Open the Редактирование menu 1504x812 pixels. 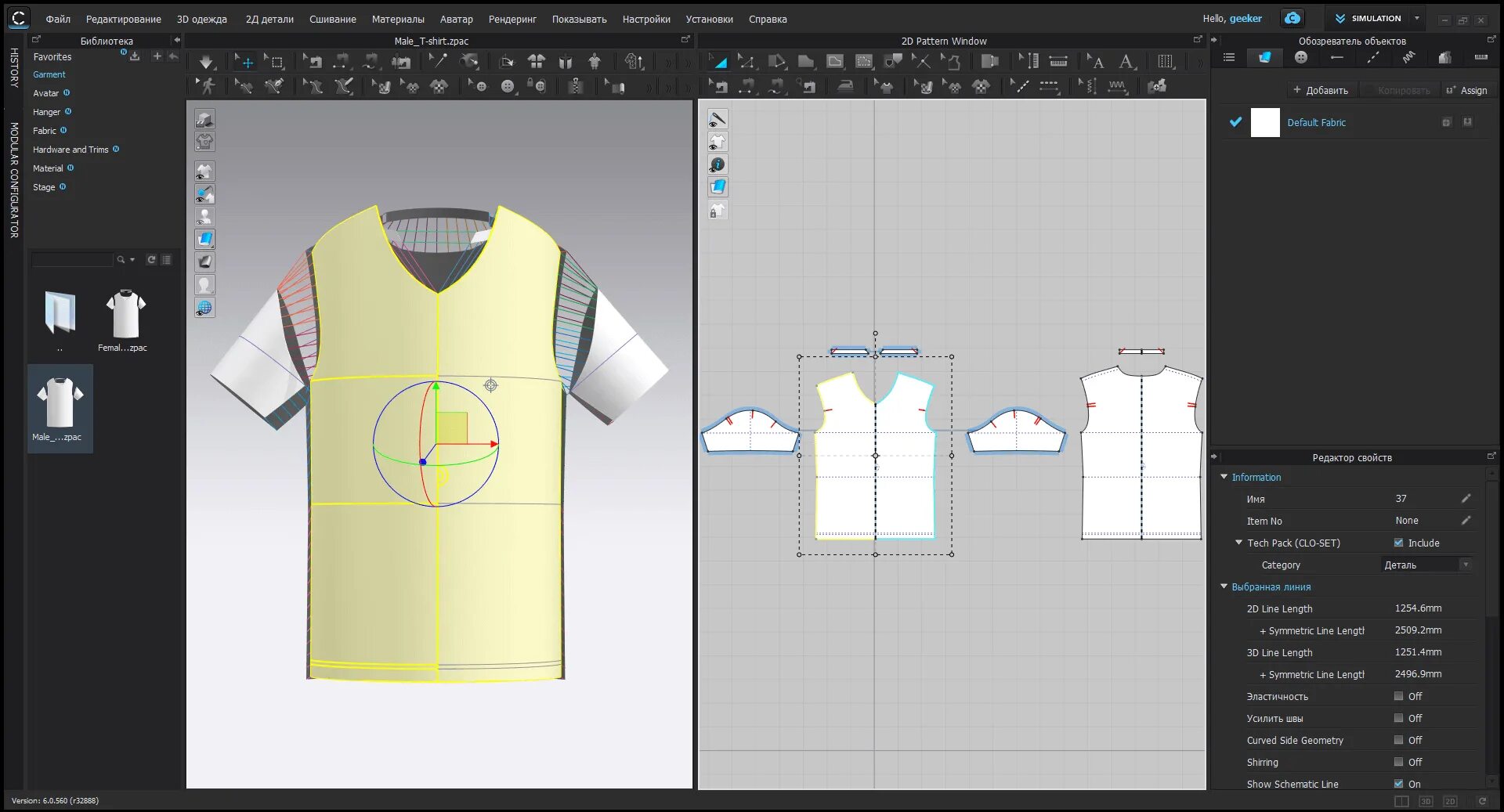pos(124,19)
